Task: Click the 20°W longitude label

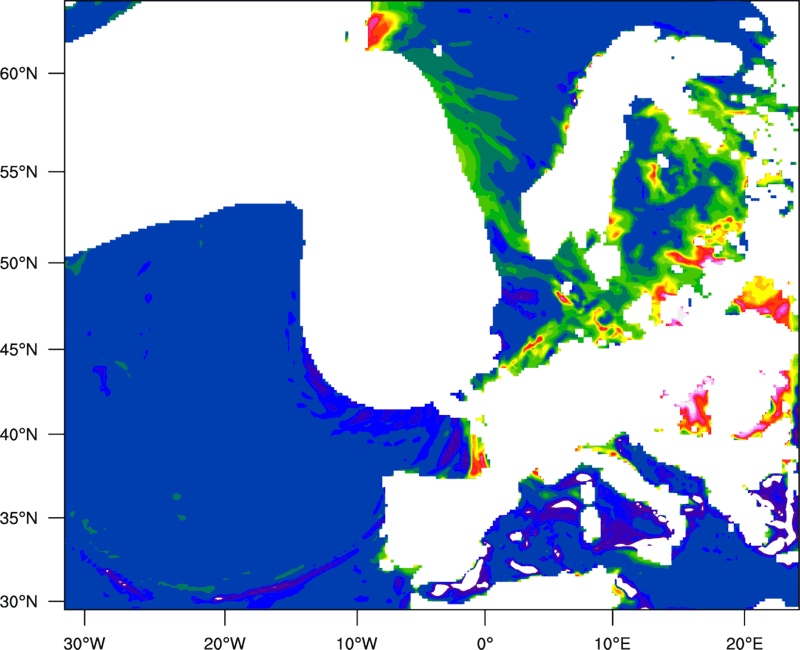Action: click(x=224, y=643)
